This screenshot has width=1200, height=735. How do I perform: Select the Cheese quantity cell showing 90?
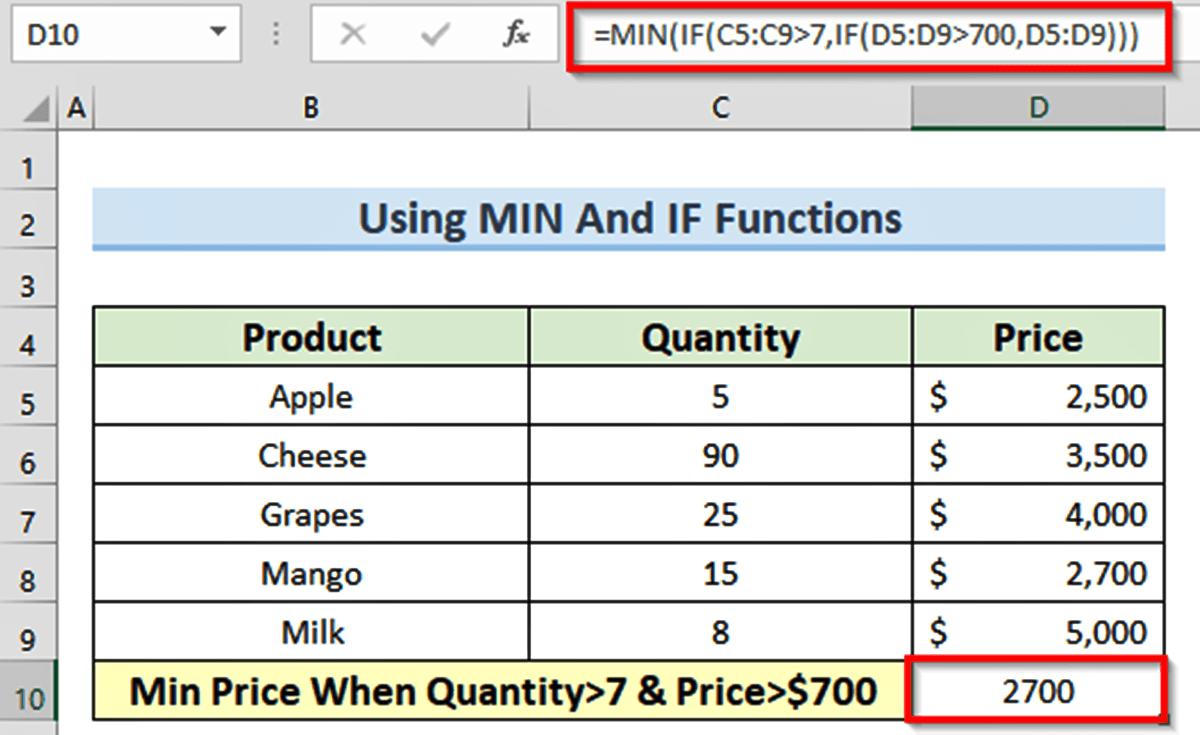[719, 455]
